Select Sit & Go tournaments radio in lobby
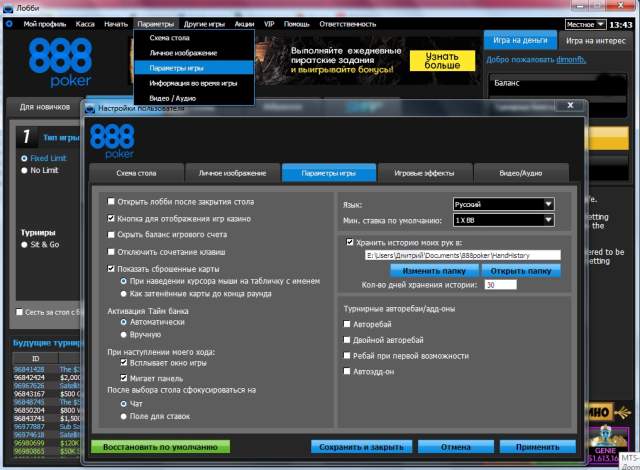The image size is (640, 470). click(24, 244)
